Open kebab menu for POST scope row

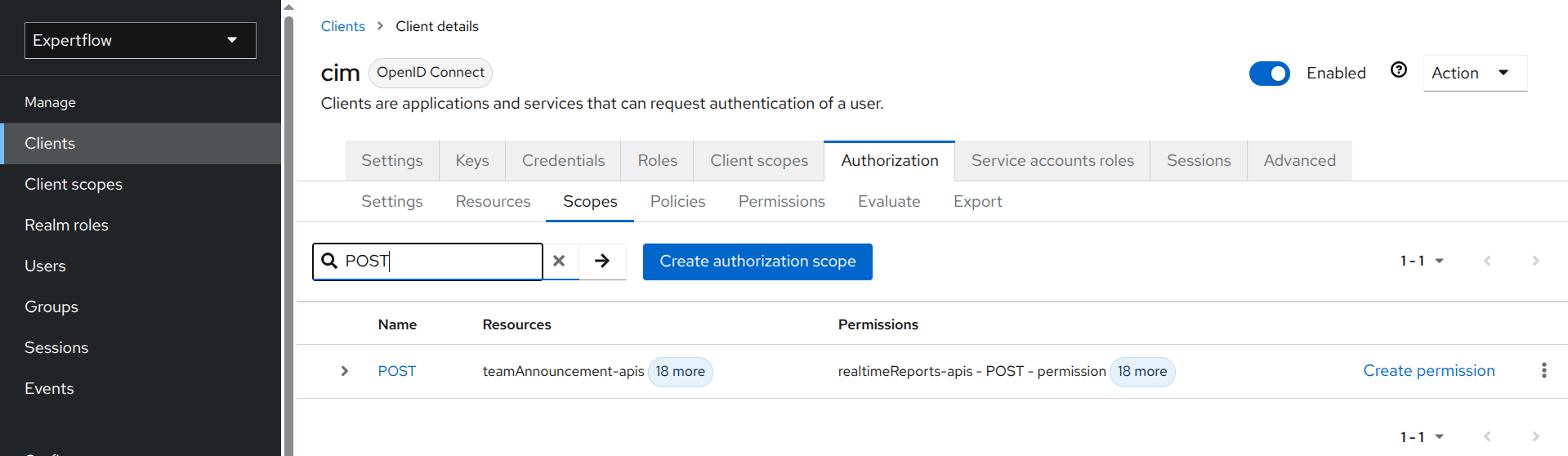[x=1543, y=371]
